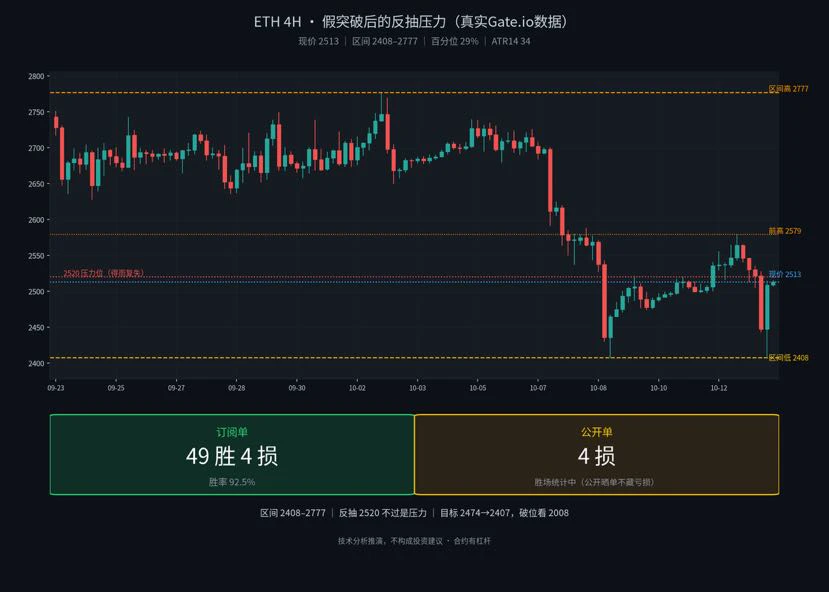Select "4 损" in the 公开单 card

pos(596,456)
